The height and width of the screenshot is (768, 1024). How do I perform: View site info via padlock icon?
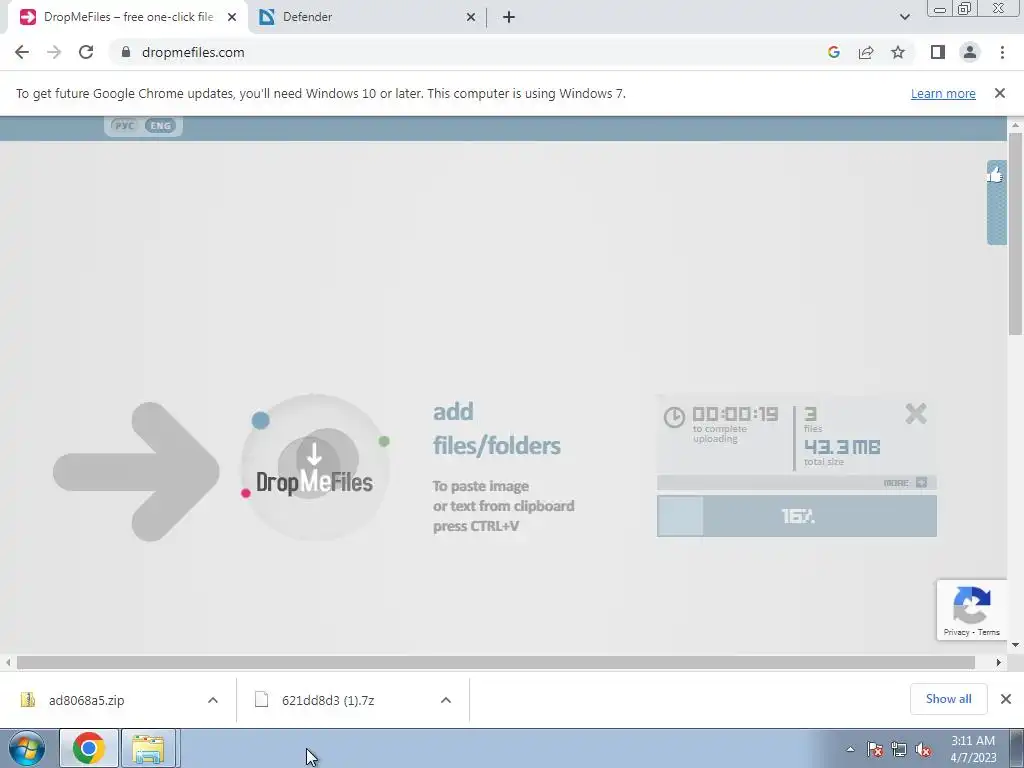tap(126, 52)
